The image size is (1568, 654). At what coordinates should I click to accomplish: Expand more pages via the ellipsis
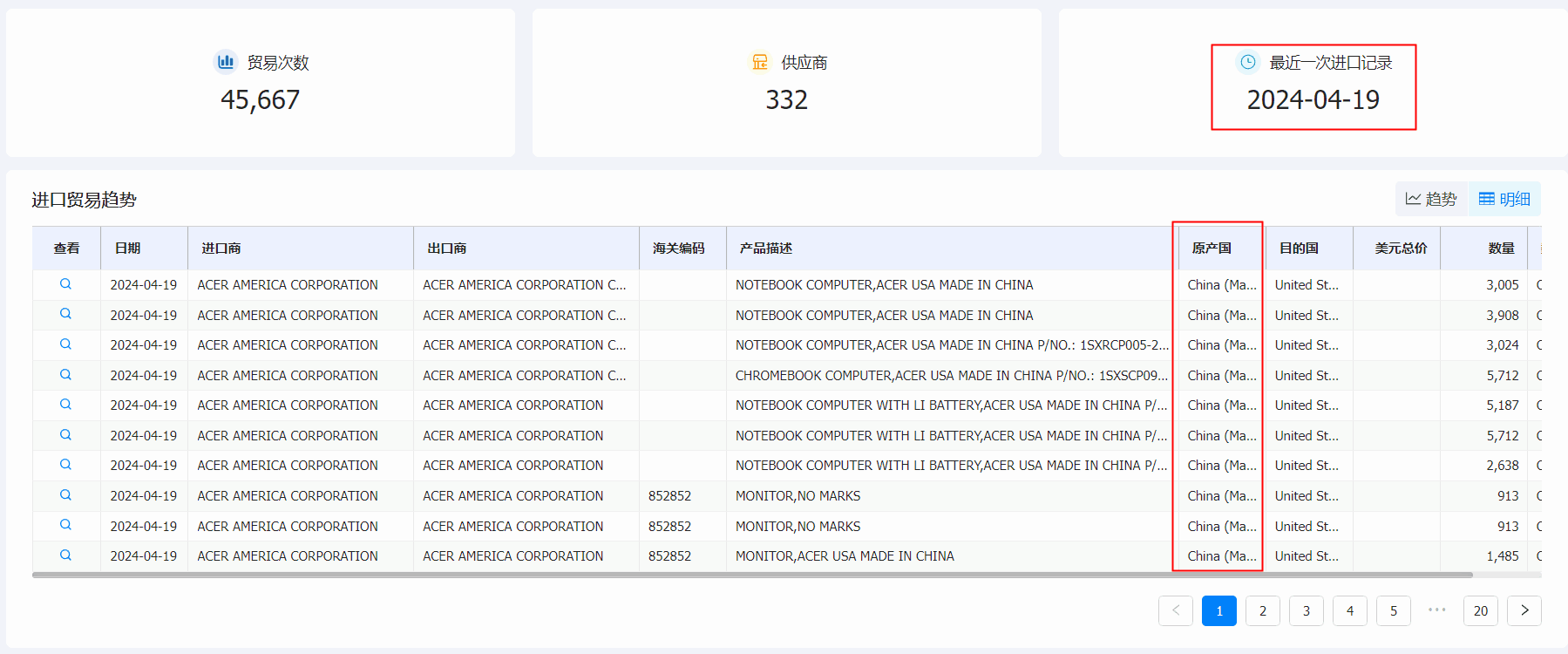coord(1437,610)
